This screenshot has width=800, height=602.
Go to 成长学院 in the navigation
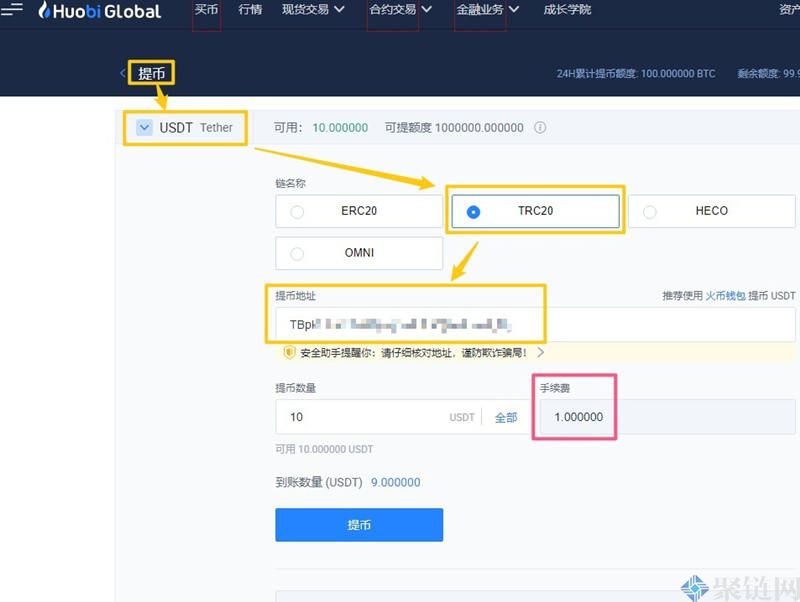[x=567, y=10]
